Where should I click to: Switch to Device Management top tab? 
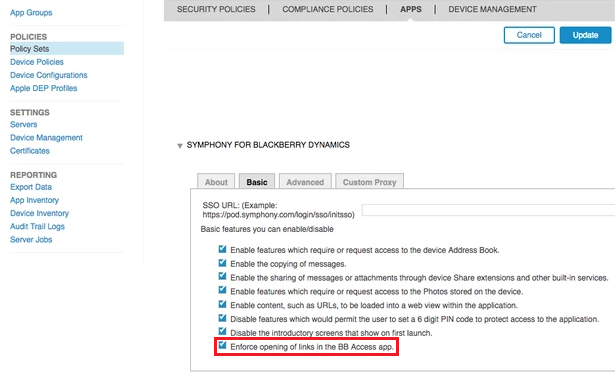[492, 9]
